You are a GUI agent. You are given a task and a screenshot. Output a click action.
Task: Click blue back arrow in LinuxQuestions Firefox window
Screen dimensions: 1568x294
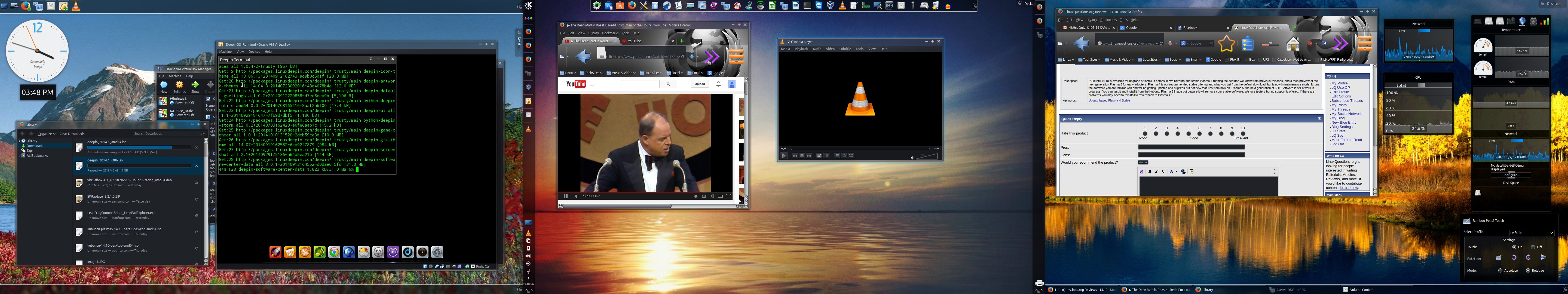coord(1081,43)
